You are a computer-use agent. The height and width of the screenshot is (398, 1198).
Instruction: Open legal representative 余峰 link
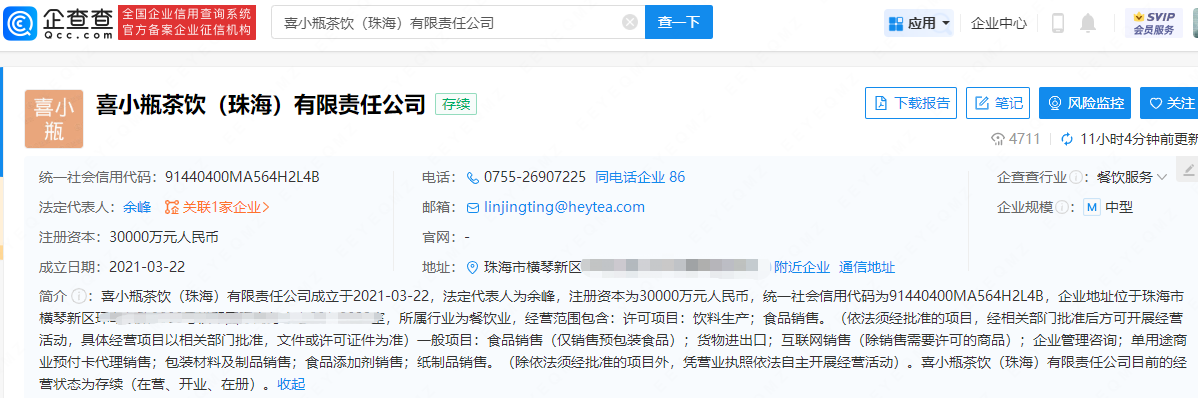(137, 207)
